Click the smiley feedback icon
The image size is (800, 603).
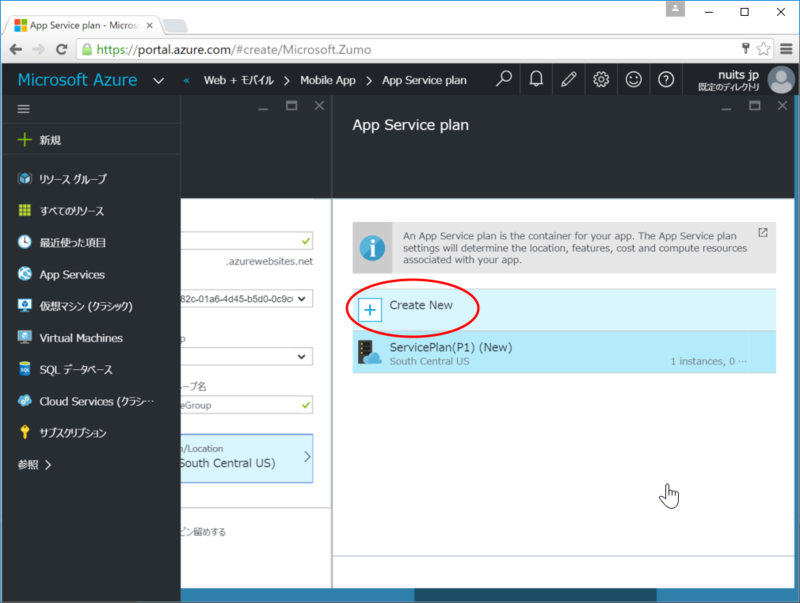pyautogui.click(x=633, y=80)
